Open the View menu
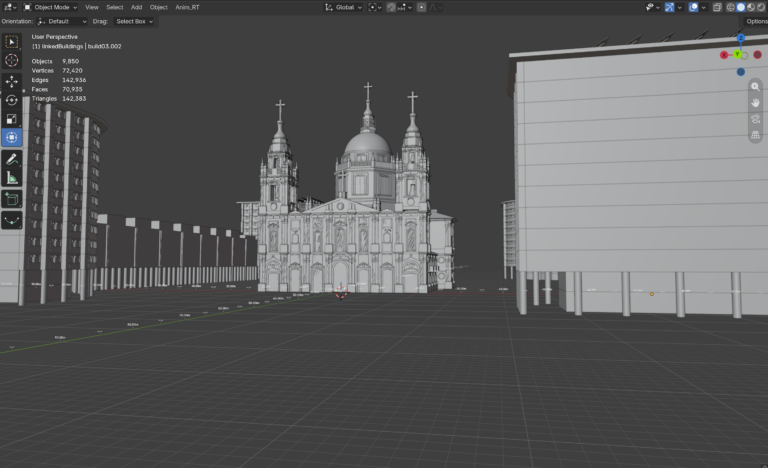The width and height of the screenshot is (768, 468). coord(92,7)
